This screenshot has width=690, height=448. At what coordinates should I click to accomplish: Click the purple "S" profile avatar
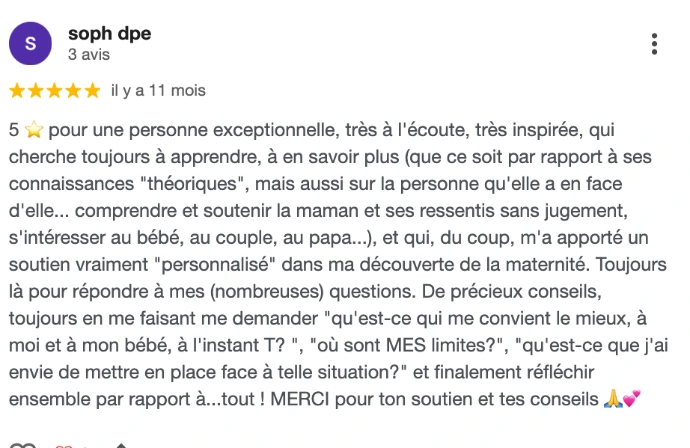pyautogui.click(x=31, y=43)
